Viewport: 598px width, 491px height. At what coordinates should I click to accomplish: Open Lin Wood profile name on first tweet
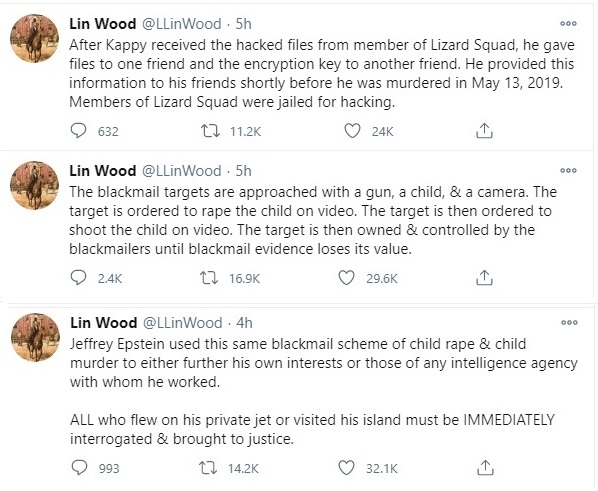[x=103, y=24]
